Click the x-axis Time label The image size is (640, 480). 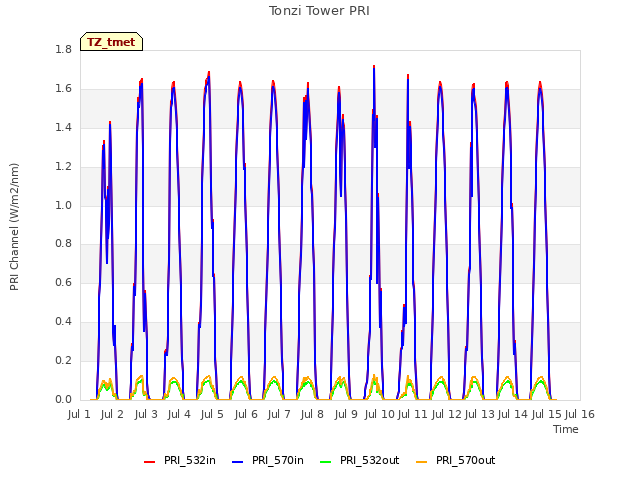click(x=566, y=429)
